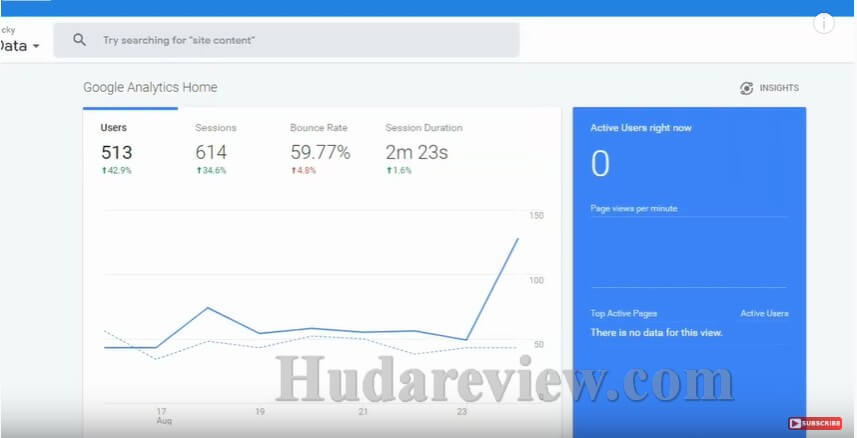
Task: Click the Page views per minute label
Action: (x=633, y=208)
